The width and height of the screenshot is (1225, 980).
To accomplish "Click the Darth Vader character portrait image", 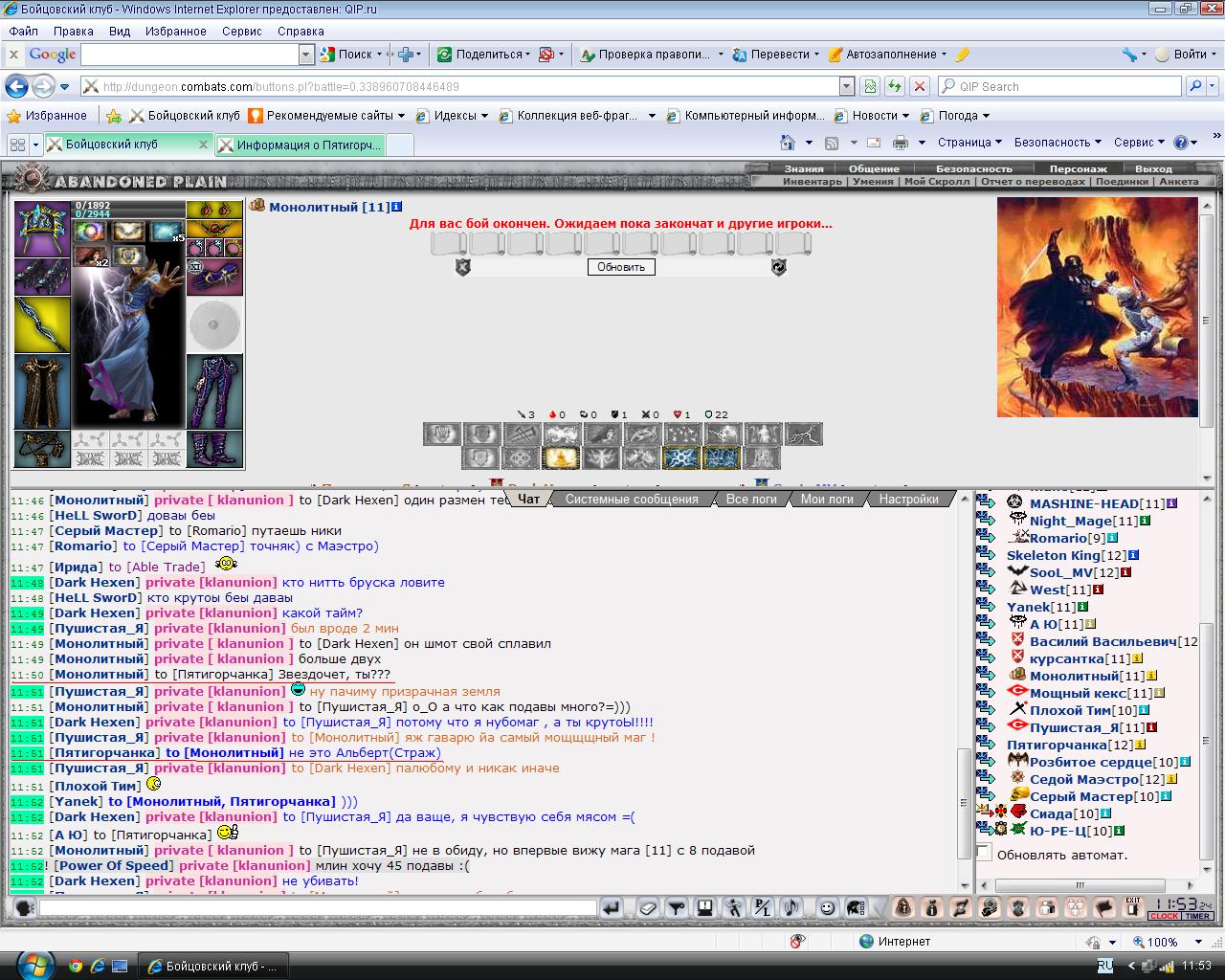I will [x=1098, y=307].
